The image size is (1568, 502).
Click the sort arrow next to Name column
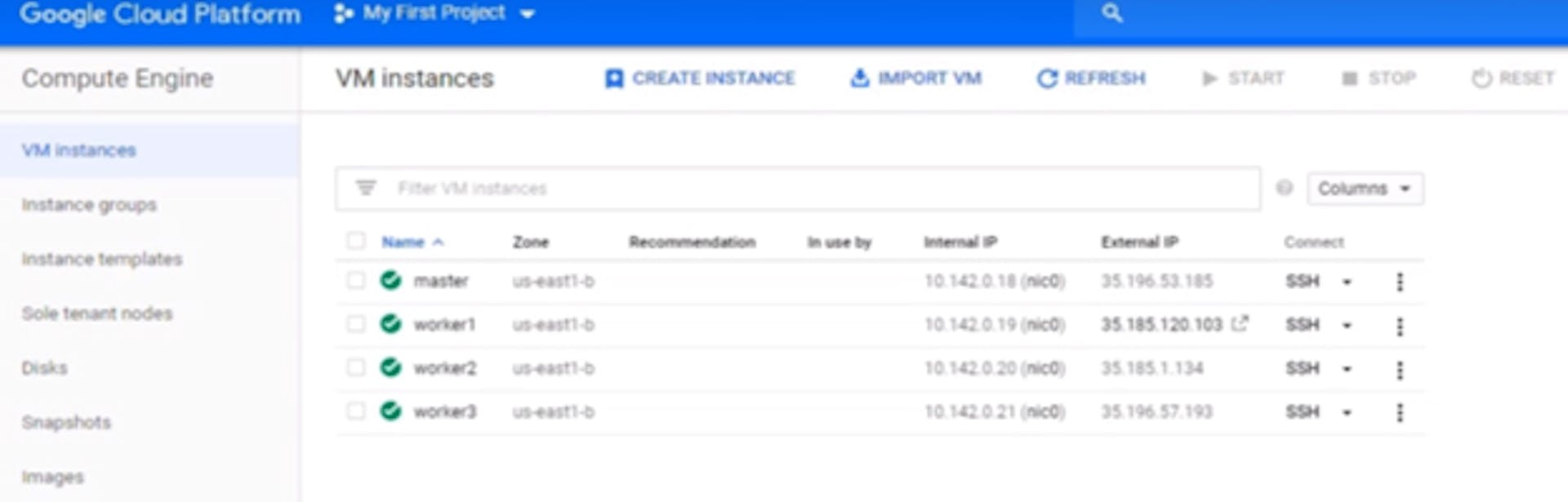pyautogui.click(x=439, y=242)
